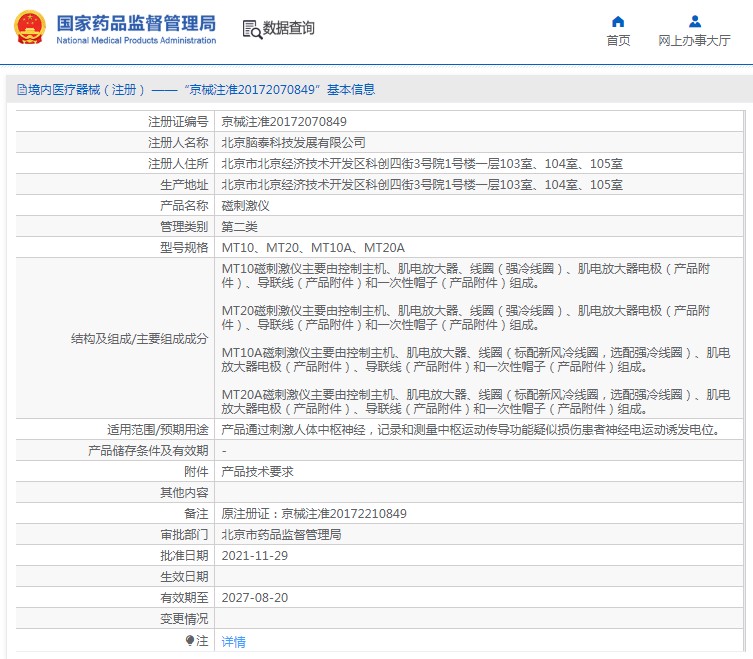The height and width of the screenshot is (659, 753).
Task: Go to 首页 in top navigation
Action: click(x=618, y=41)
